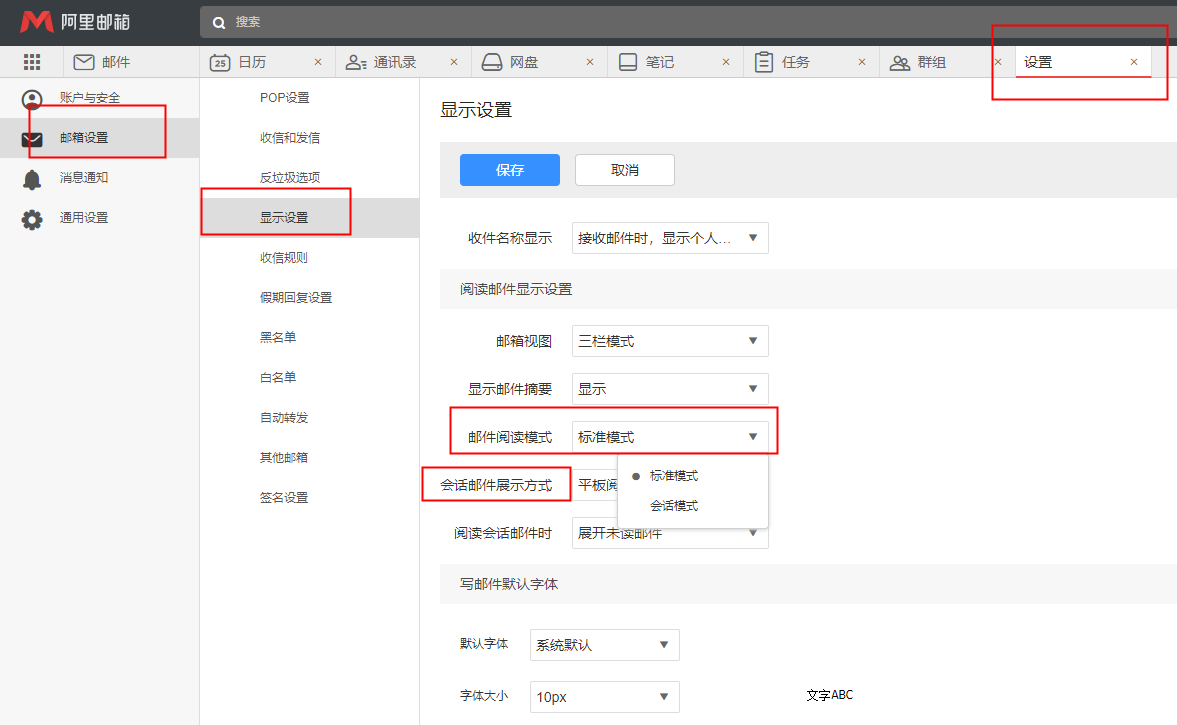
Task: Click the 群组 group icon
Action: tap(900, 62)
